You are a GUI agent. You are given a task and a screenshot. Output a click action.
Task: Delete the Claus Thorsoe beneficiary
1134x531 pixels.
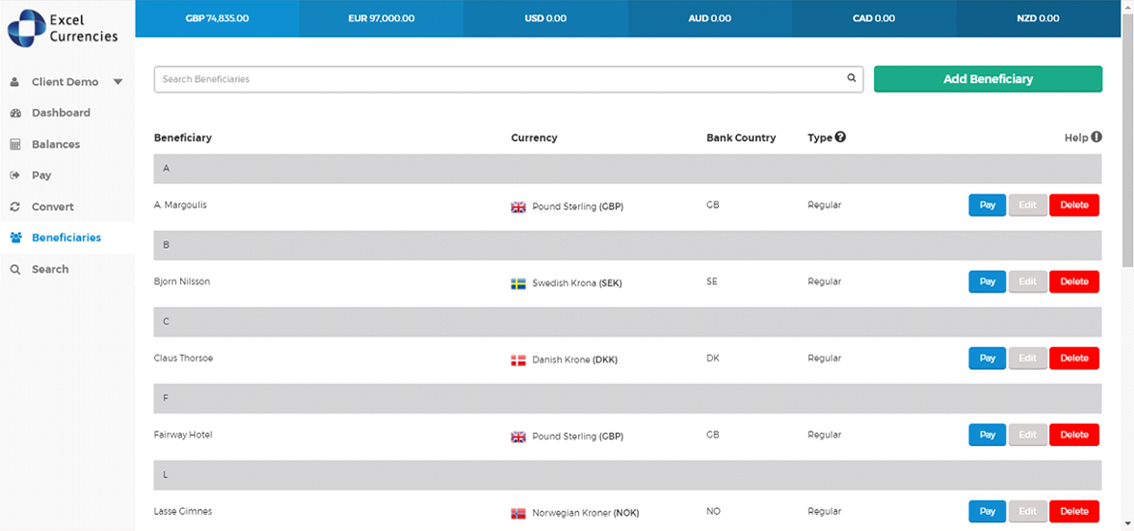tap(1074, 358)
